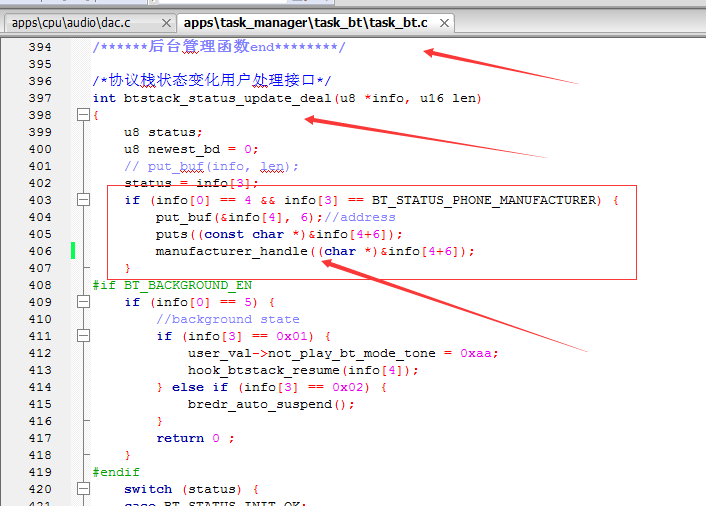
Task: Click the commented put_buf(info, len) line
Action: click(x=211, y=167)
